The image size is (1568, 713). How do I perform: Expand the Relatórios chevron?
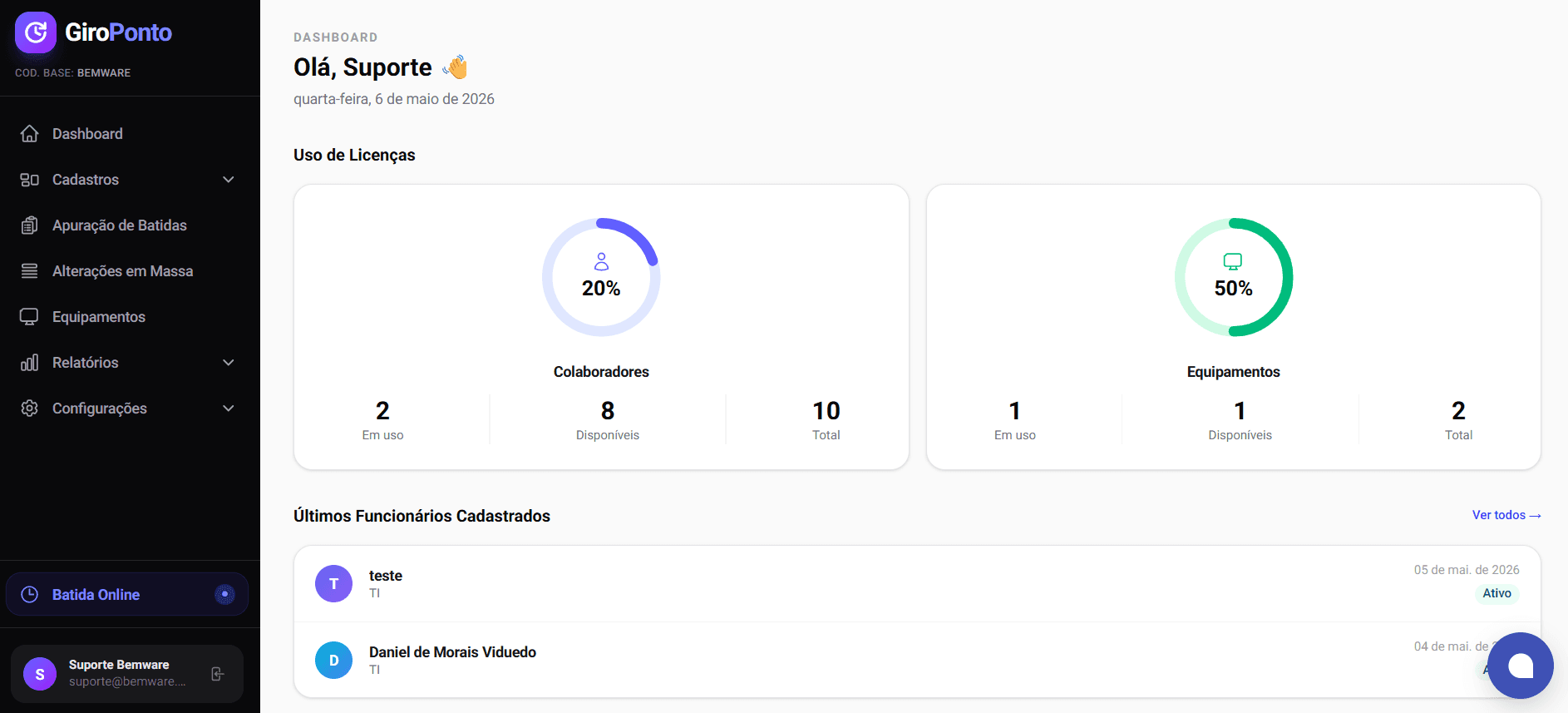tap(229, 363)
